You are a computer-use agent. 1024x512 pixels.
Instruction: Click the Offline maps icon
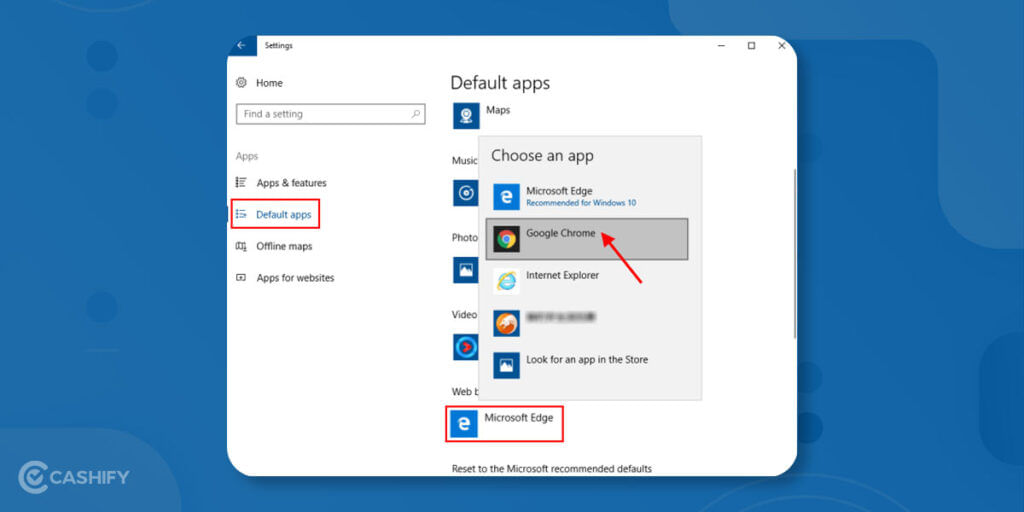point(241,246)
